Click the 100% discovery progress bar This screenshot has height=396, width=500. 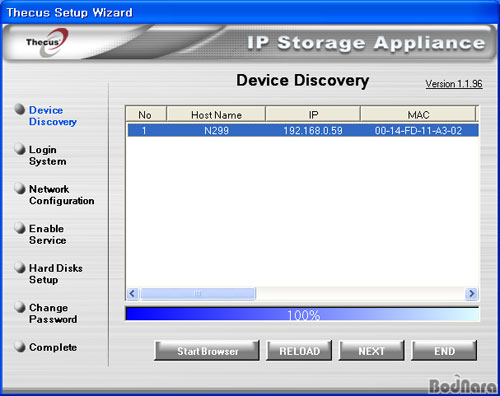[x=302, y=314]
